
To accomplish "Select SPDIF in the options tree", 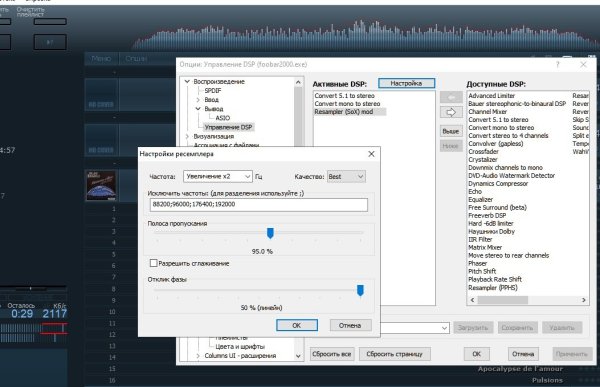I will click(213, 91).
